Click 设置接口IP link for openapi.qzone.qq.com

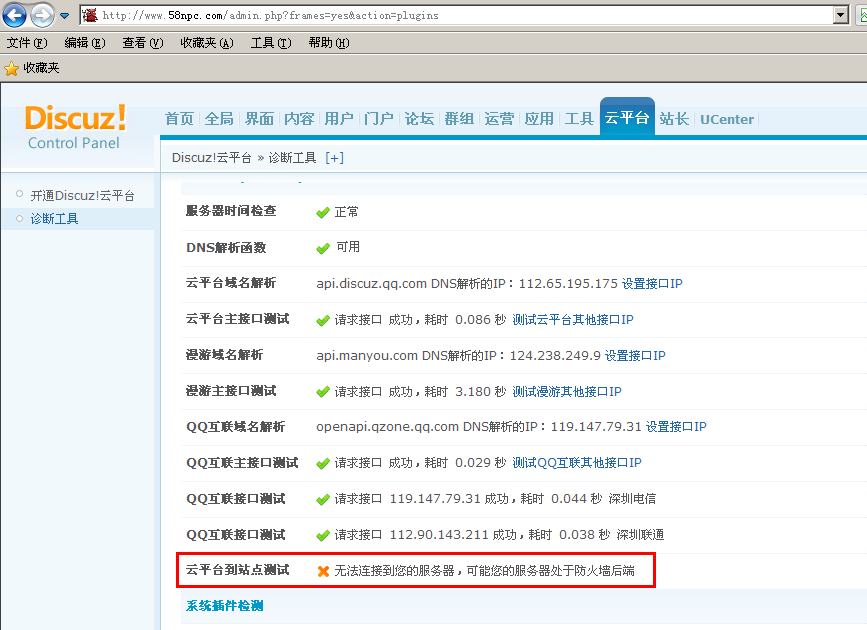tap(676, 427)
